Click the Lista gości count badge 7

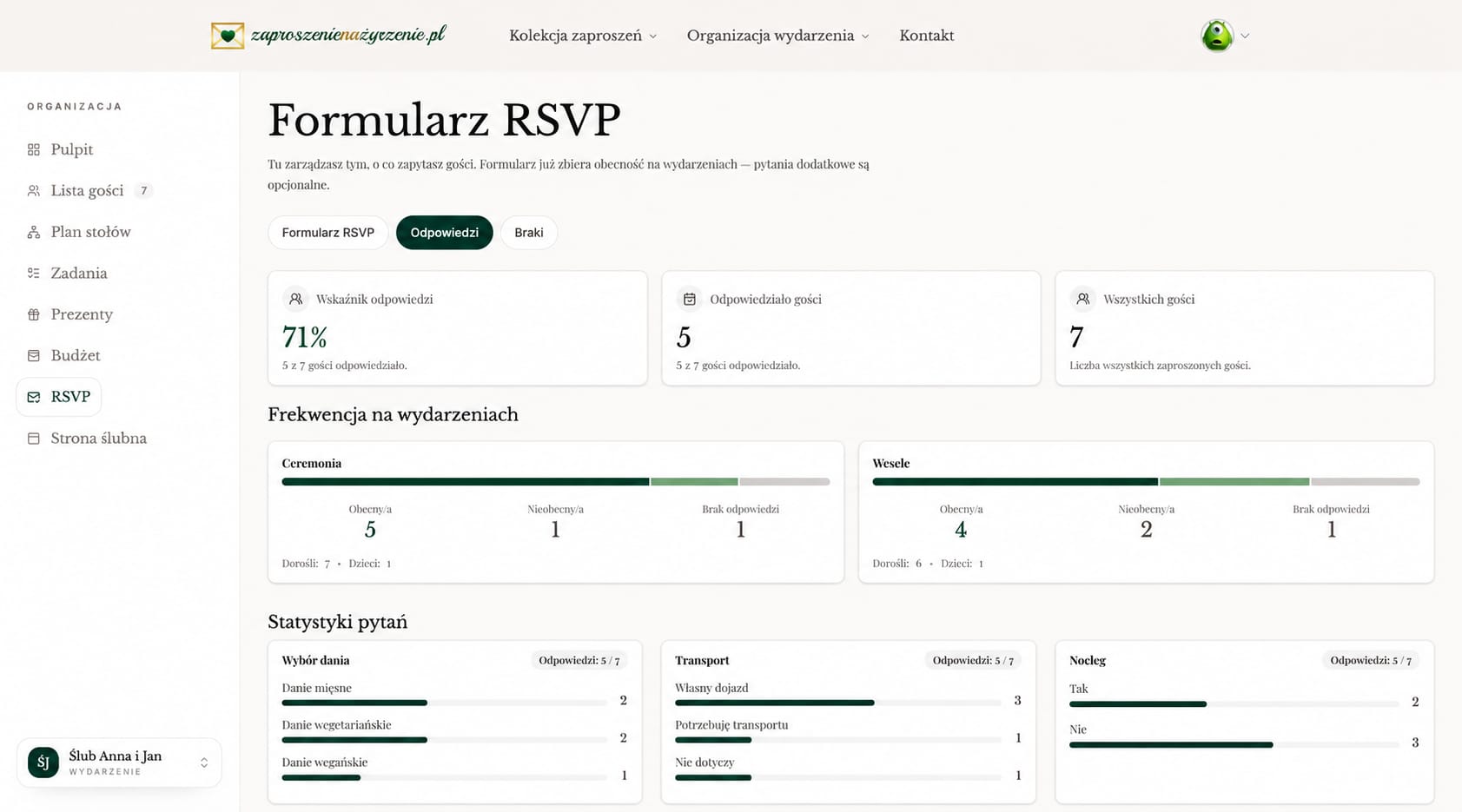pyautogui.click(x=144, y=190)
